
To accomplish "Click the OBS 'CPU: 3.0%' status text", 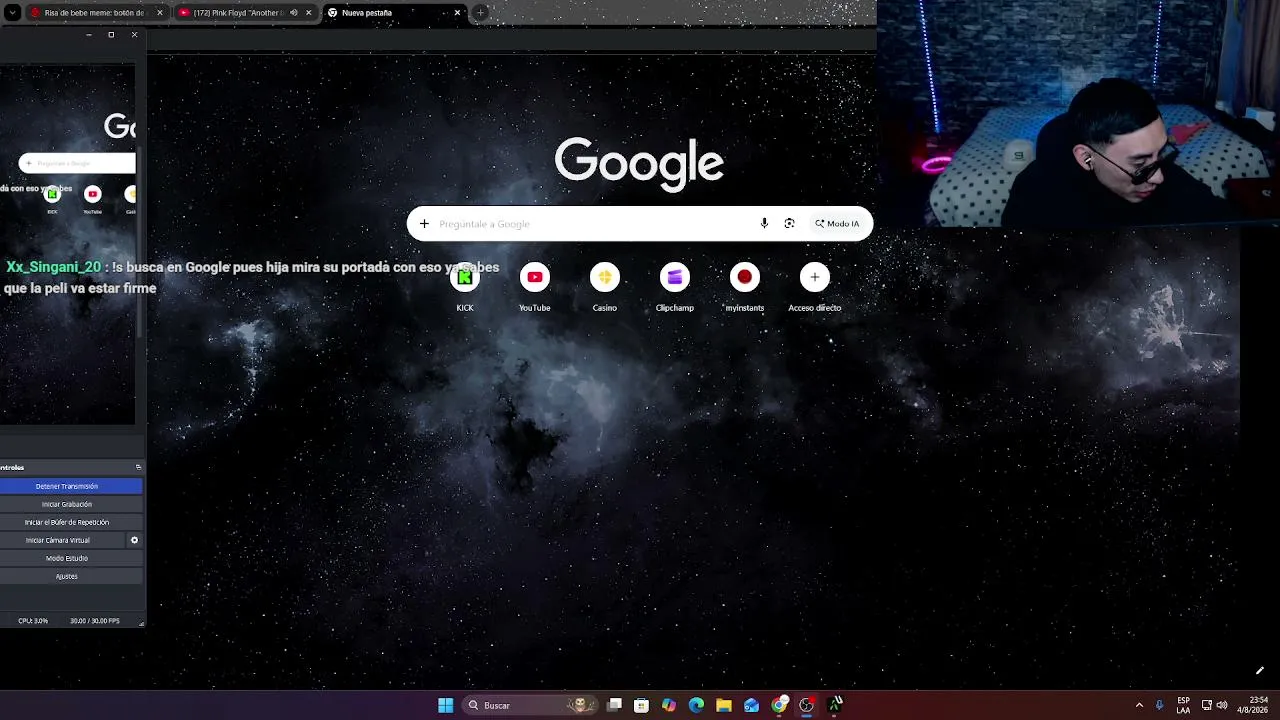I will tap(33, 621).
